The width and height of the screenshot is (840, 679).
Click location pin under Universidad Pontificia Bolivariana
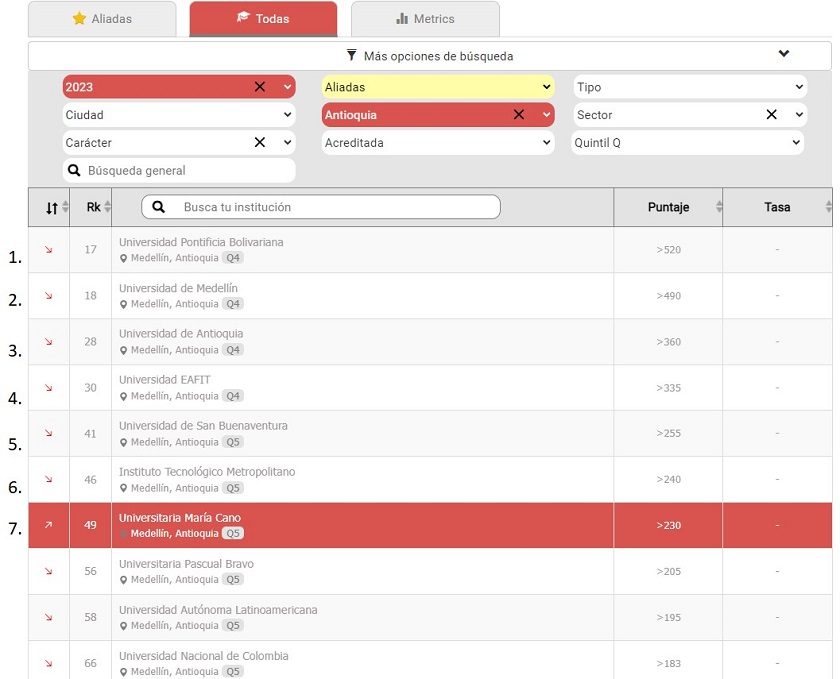(123, 258)
